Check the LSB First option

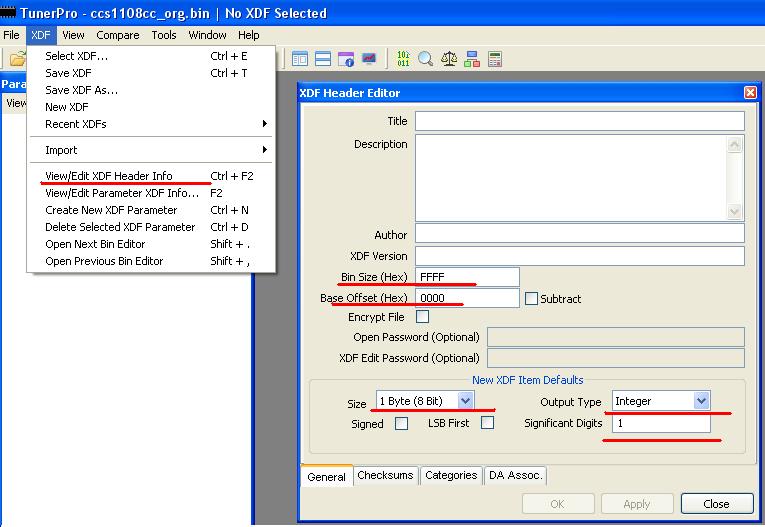487,423
